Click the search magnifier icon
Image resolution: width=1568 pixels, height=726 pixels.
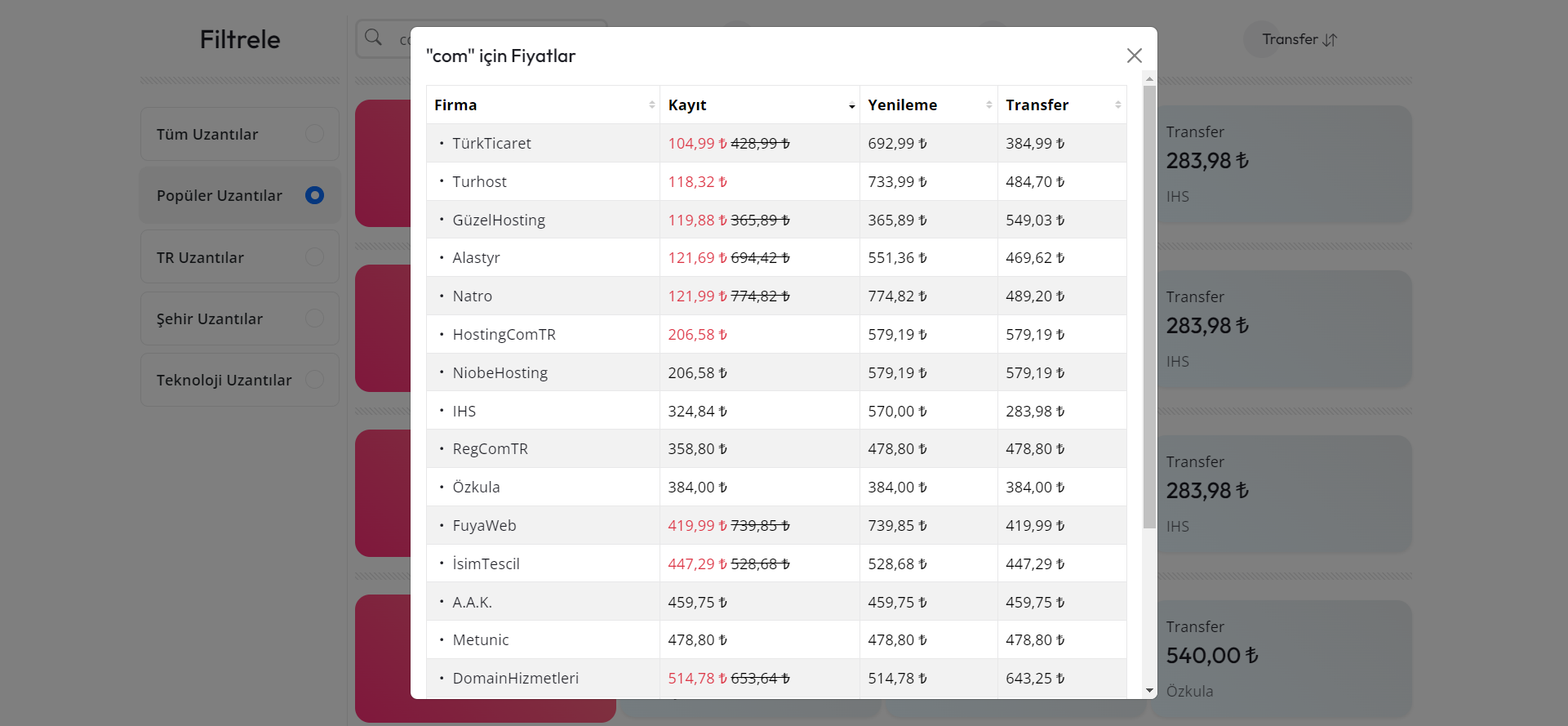click(x=373, y=38)
